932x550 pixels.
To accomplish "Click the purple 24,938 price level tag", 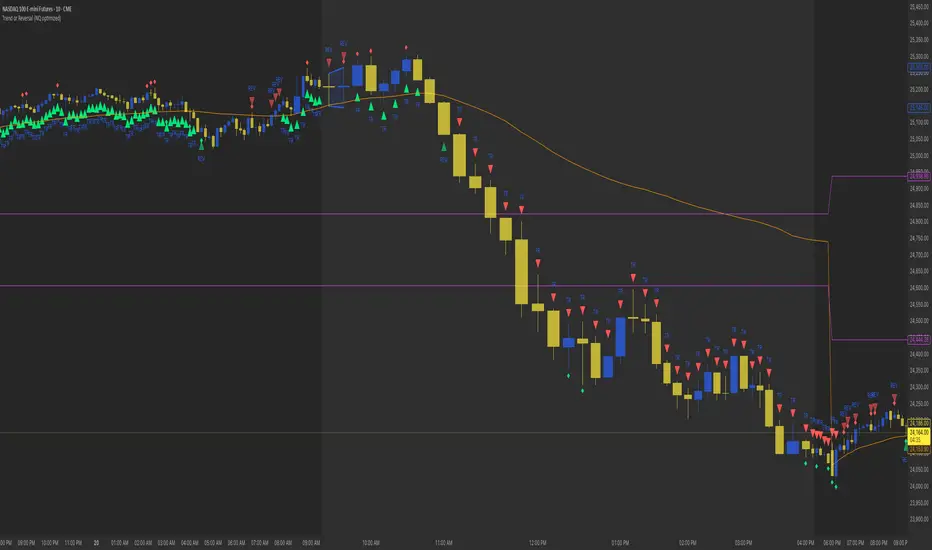I will coord(919,176).
